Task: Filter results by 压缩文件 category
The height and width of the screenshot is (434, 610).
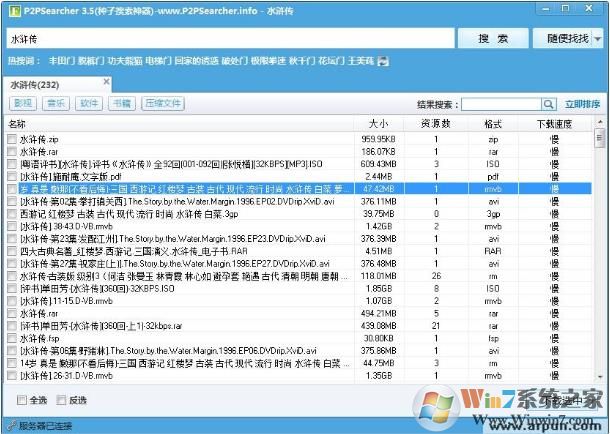Action: point(163,103)
